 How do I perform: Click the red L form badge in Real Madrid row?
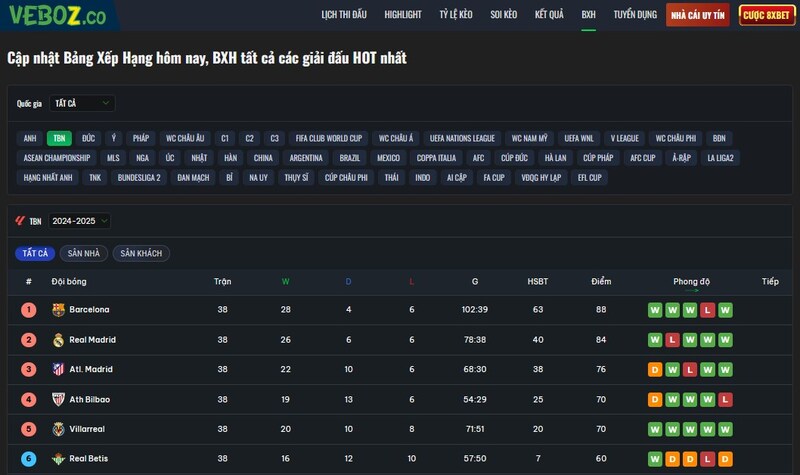pyautogui.click(x=672, y=340)
